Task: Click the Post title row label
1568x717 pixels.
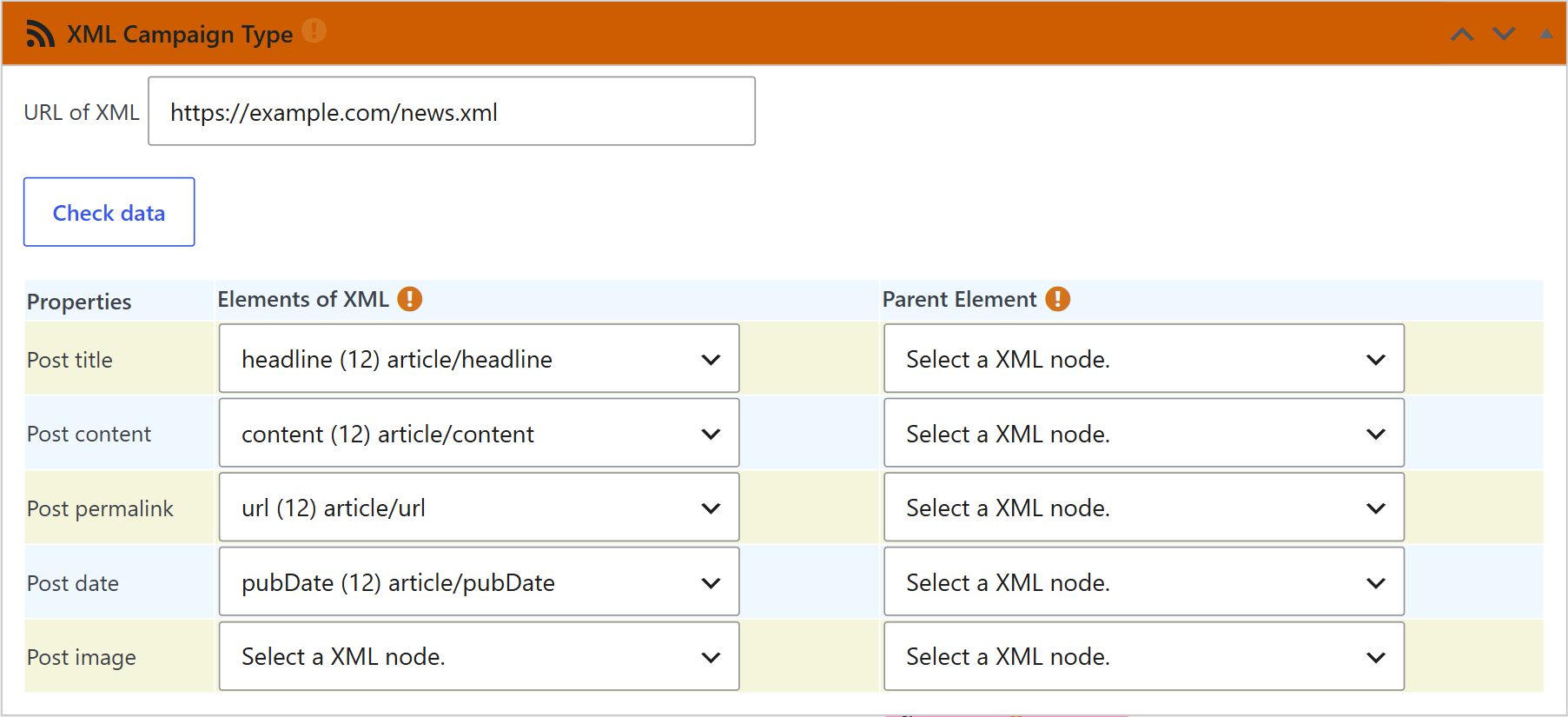Action: coord(69,360)
